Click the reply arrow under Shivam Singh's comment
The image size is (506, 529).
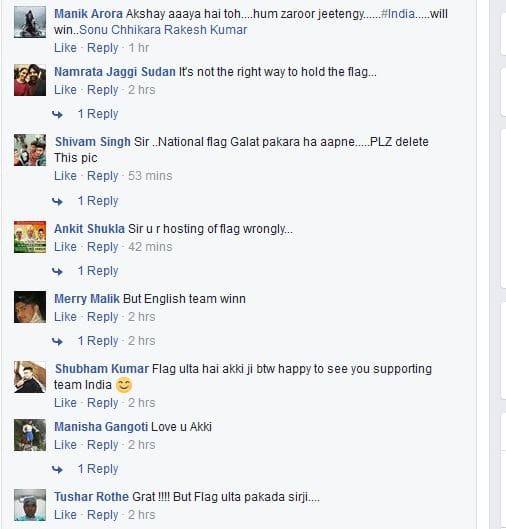pyautogui.click(x=57, y=201)
